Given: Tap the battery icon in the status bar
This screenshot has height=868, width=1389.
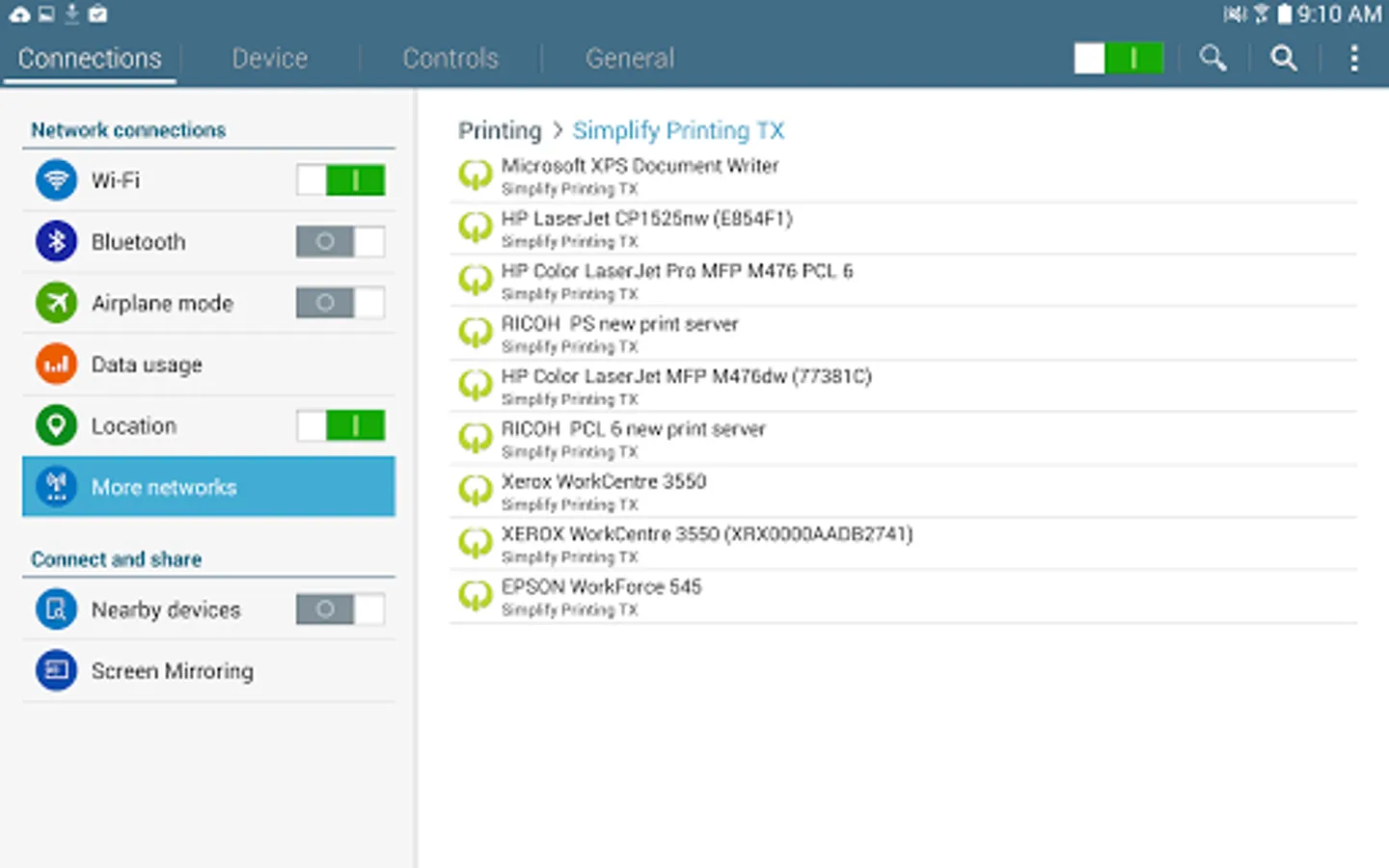Looking at the screenshot, I should [1284, 14].
